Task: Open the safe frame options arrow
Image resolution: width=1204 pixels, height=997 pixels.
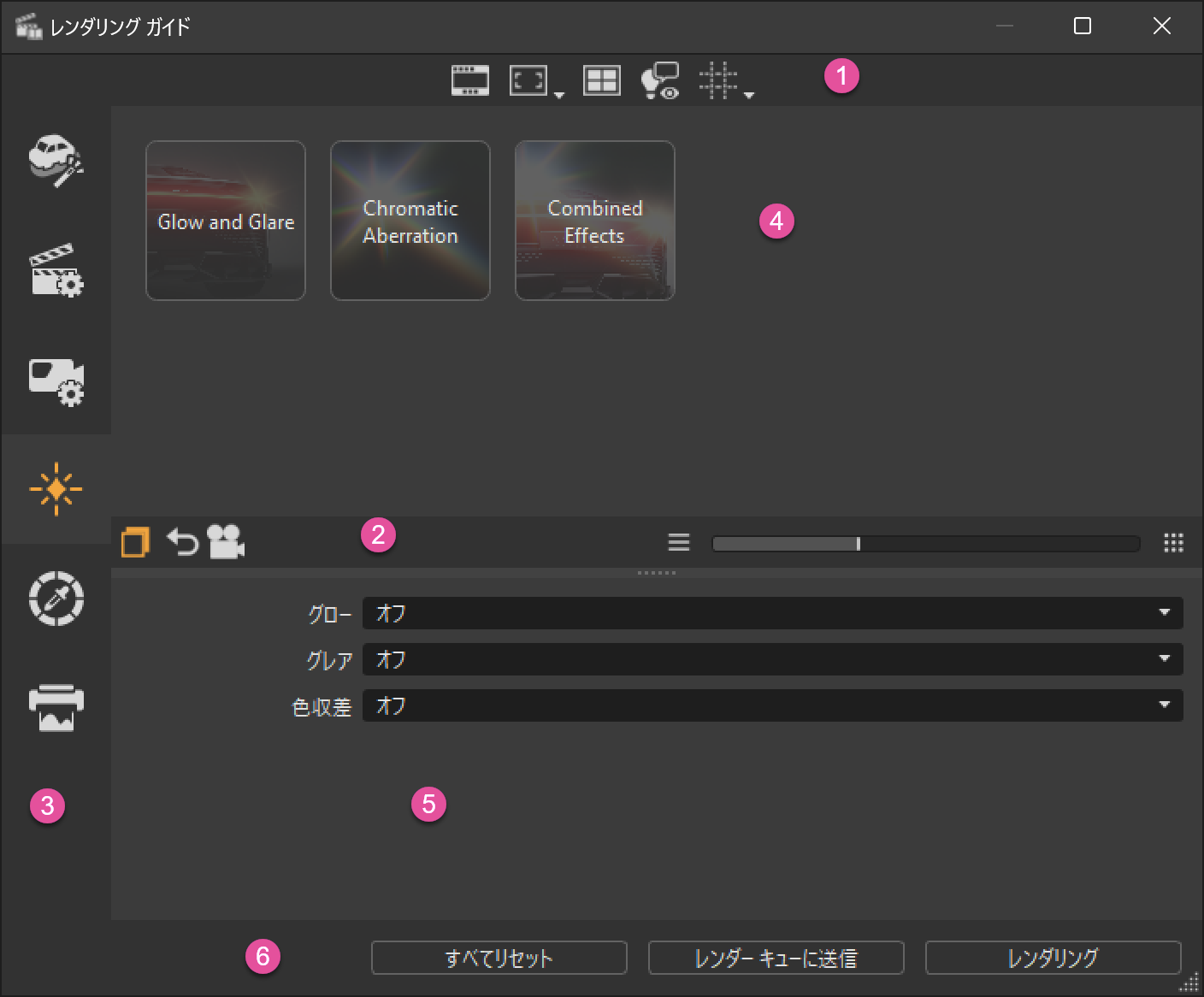Action: click(x=559, y=95)
